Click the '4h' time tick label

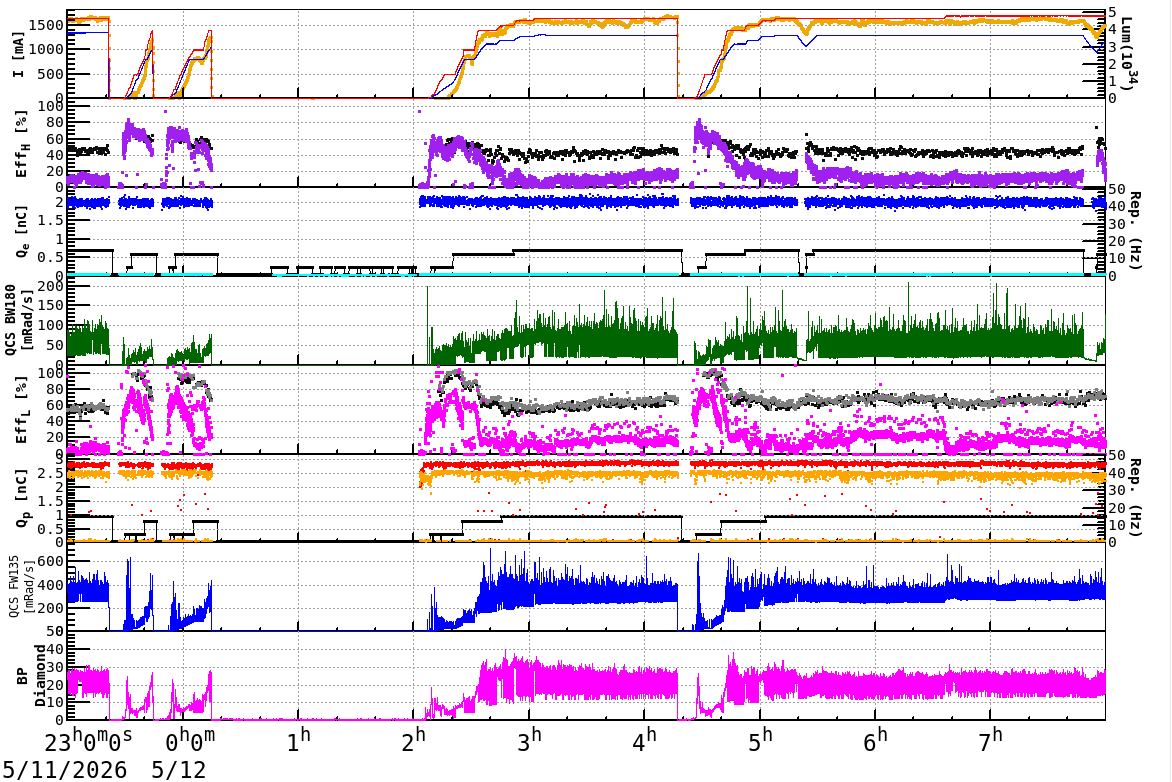coord(644,741)
